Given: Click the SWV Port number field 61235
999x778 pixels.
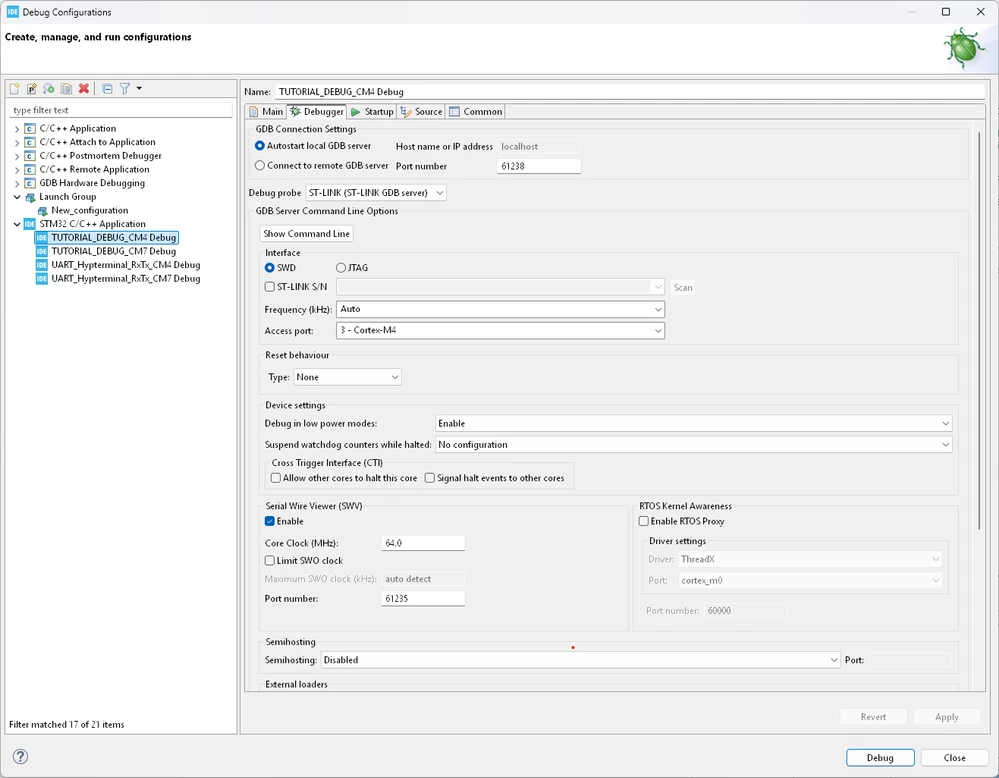Looking at the screenshot, I should coord(423,598).
